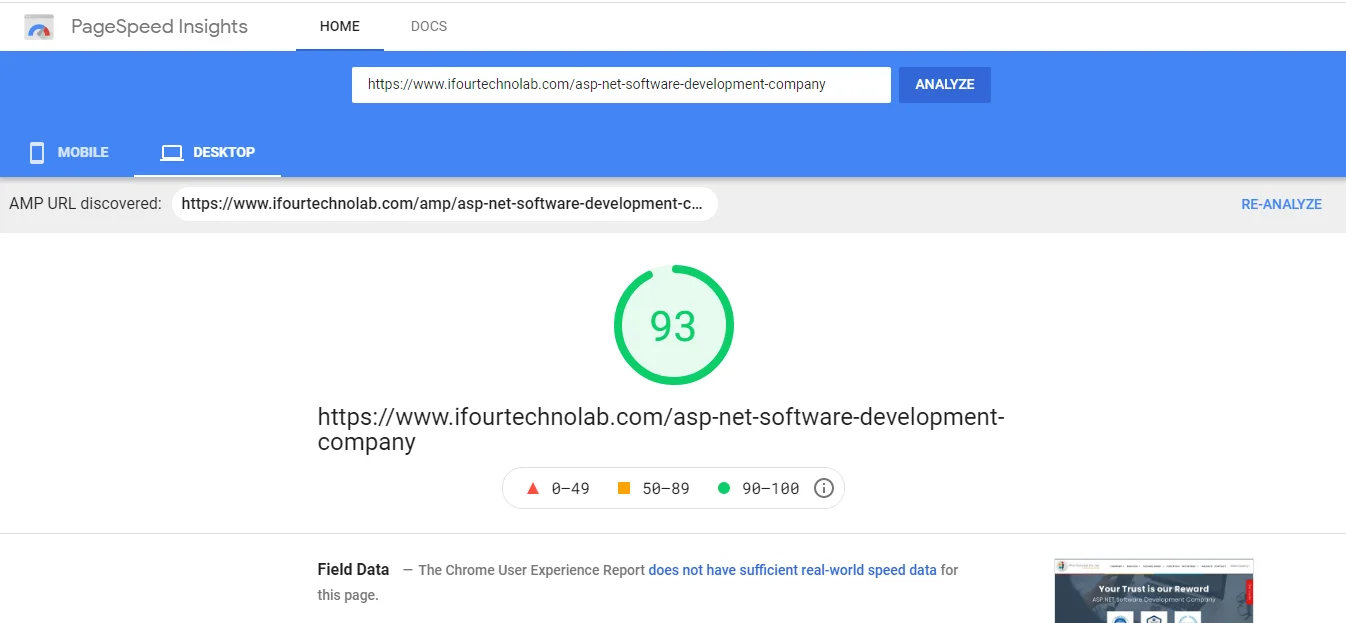Open the insufficient real-world speed data link
This screenshot has height=623, width=1346.
pyautogui.click(x=793, y=570)
